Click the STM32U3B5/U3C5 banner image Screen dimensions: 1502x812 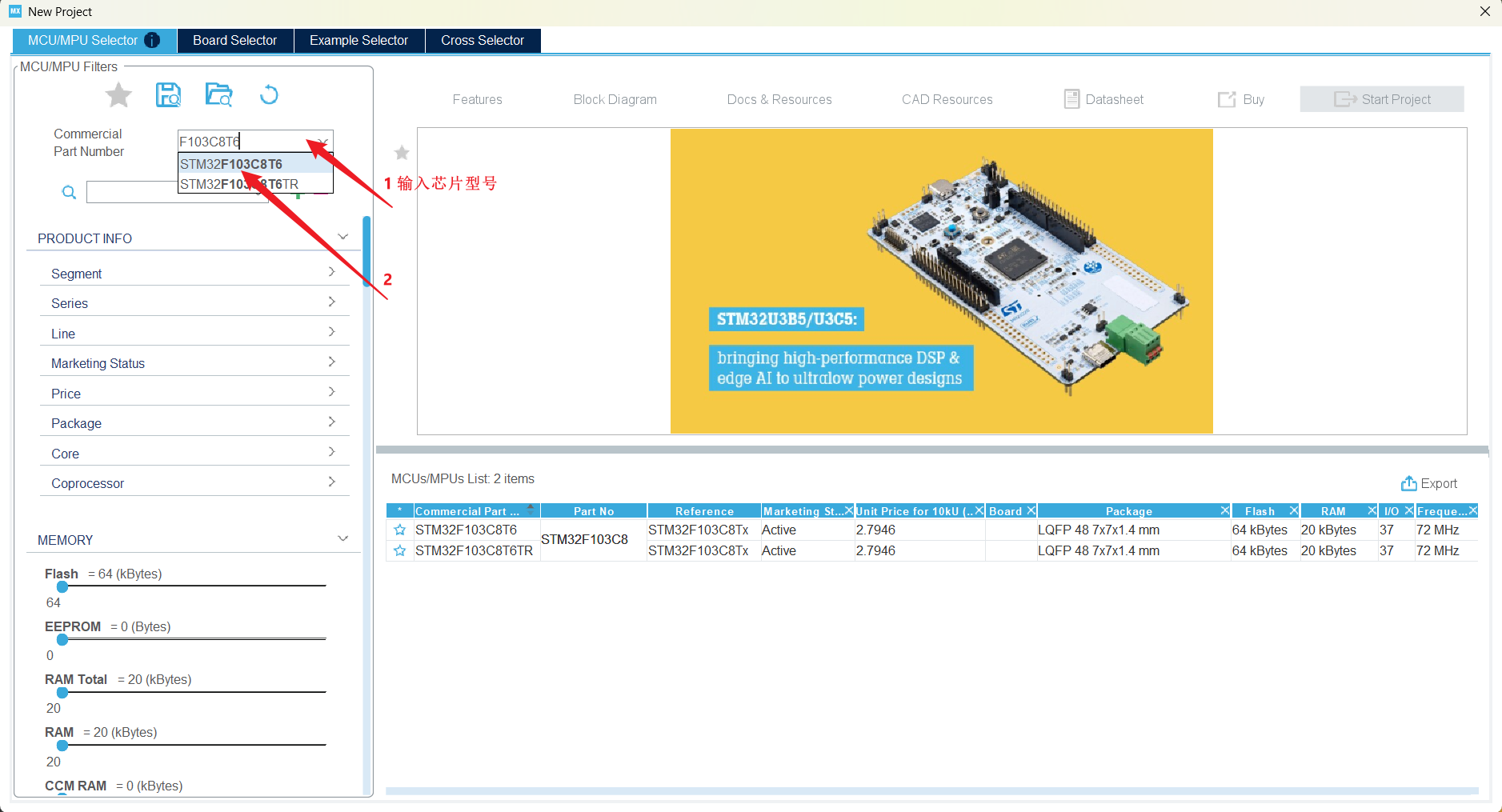click(942, 281)
